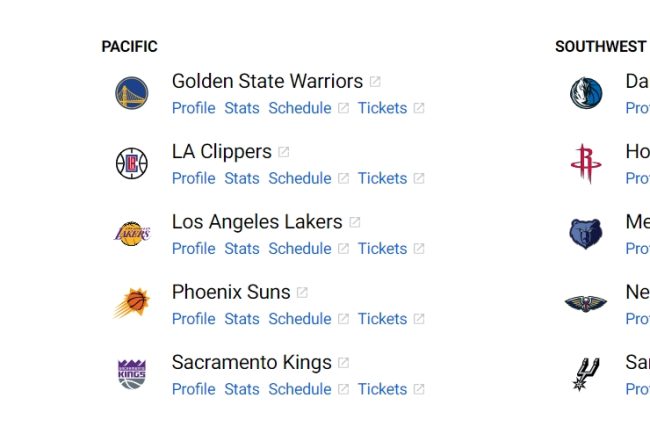Click the Dallas Mavericks logo
Viewport: 650px width, 434px height.
point(586,93)
